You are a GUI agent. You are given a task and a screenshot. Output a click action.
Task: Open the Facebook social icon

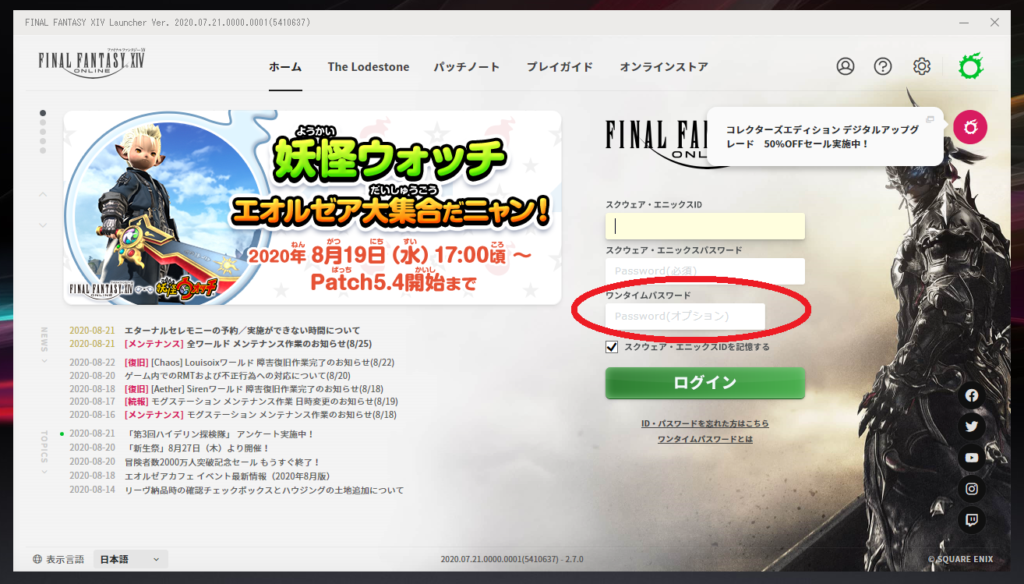(972, 395)
